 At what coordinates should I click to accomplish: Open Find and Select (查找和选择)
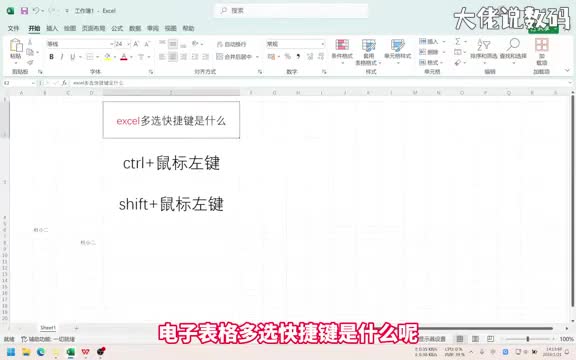tap(513, 50)
